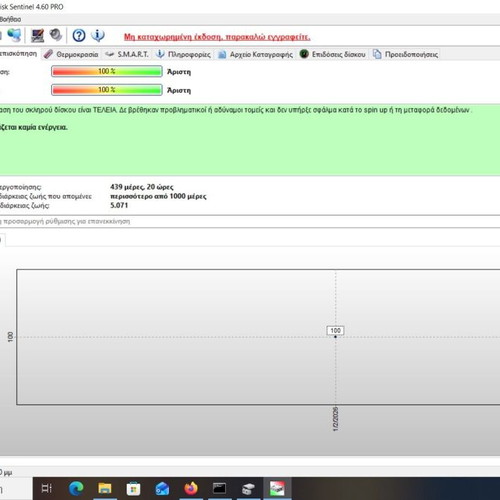Click the 100 axis label left of graph
Image resolution: width=500 pixels, height=500 pixels.
[10, 337]
